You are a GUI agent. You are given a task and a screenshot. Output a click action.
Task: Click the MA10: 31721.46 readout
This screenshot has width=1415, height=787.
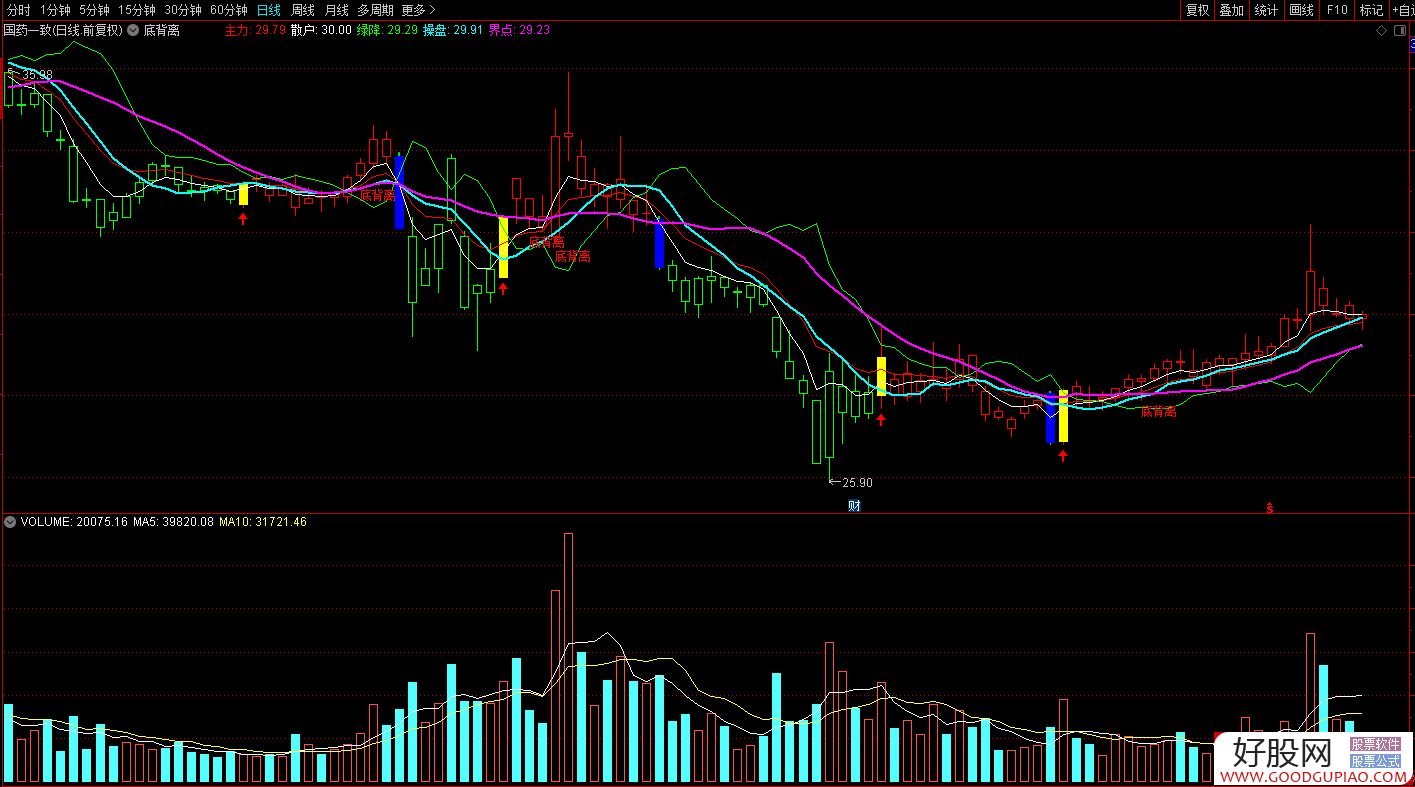pos(263,522)
